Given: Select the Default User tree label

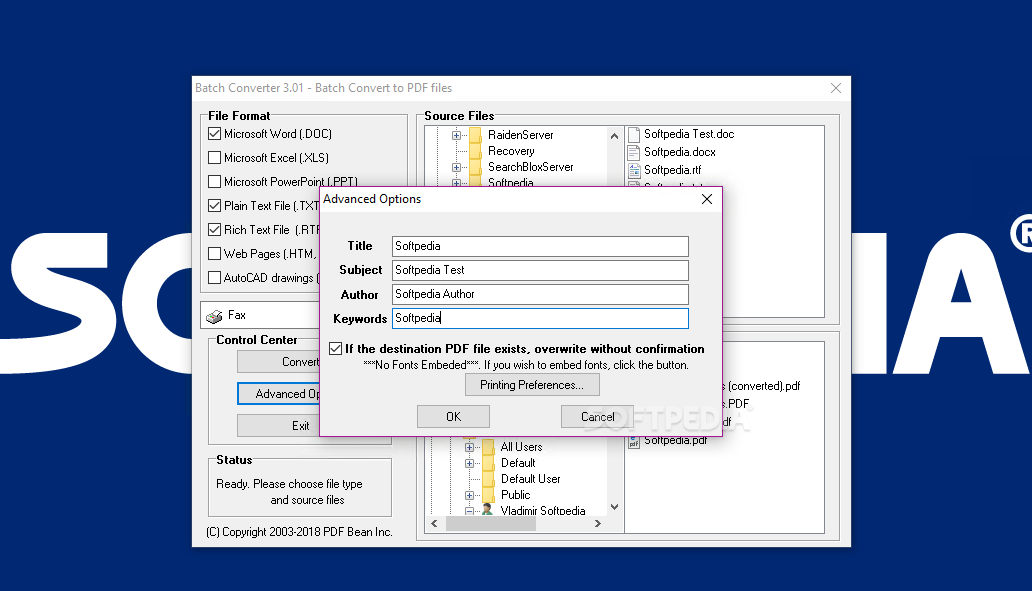Looking at the screenshot, I should 530,479.
